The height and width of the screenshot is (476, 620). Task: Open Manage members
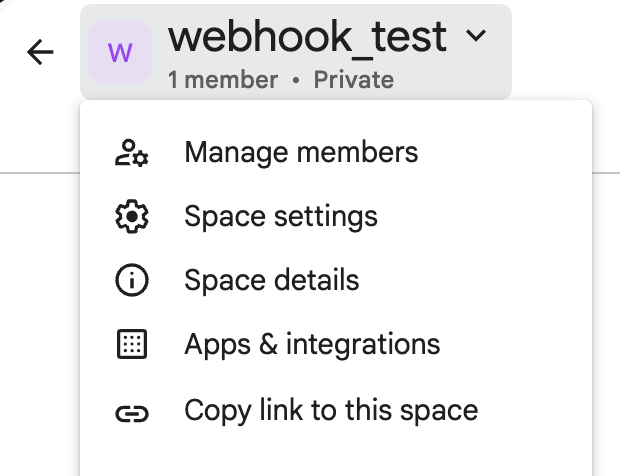336,153
